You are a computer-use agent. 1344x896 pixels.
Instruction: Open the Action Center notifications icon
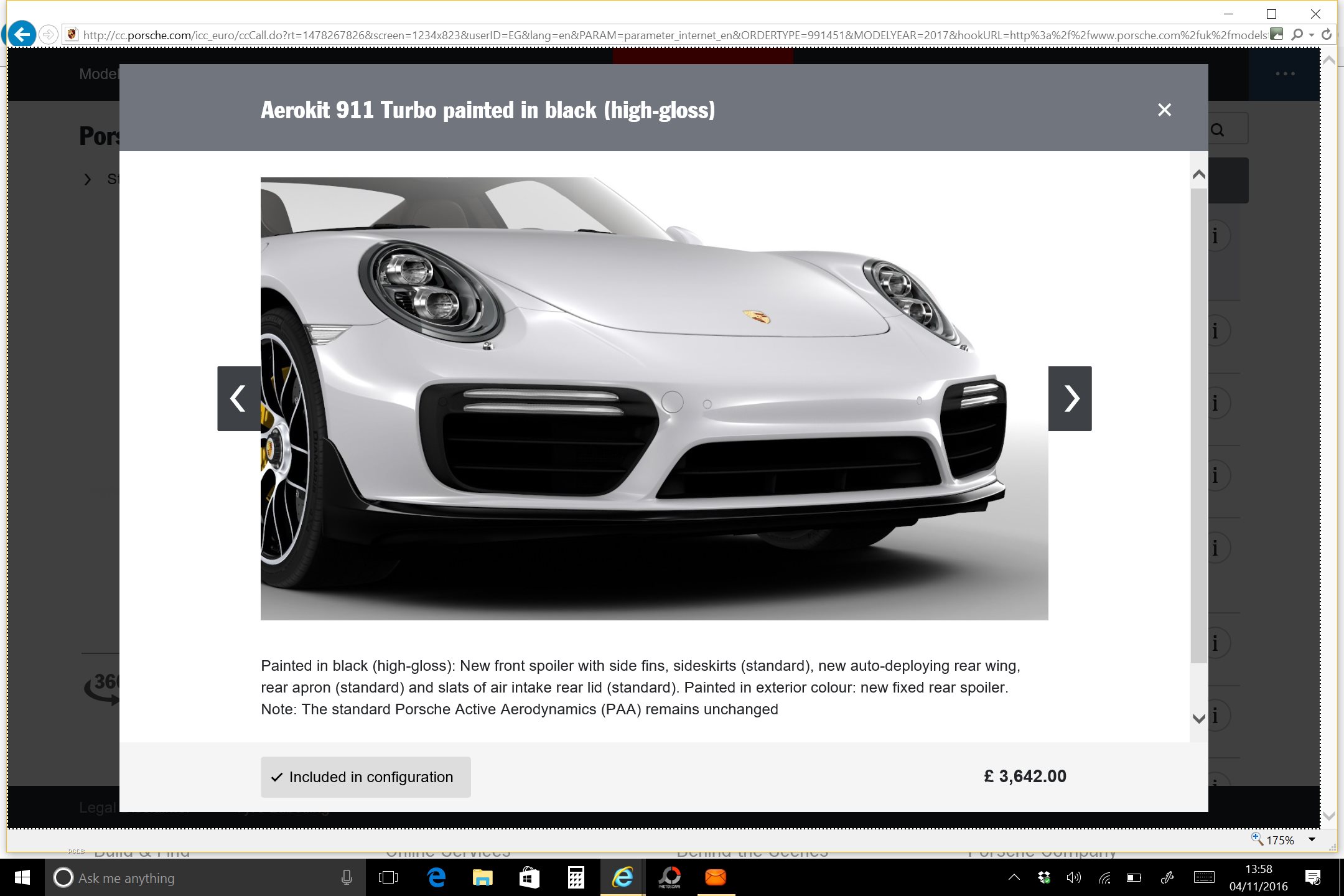coord(1313,878)
